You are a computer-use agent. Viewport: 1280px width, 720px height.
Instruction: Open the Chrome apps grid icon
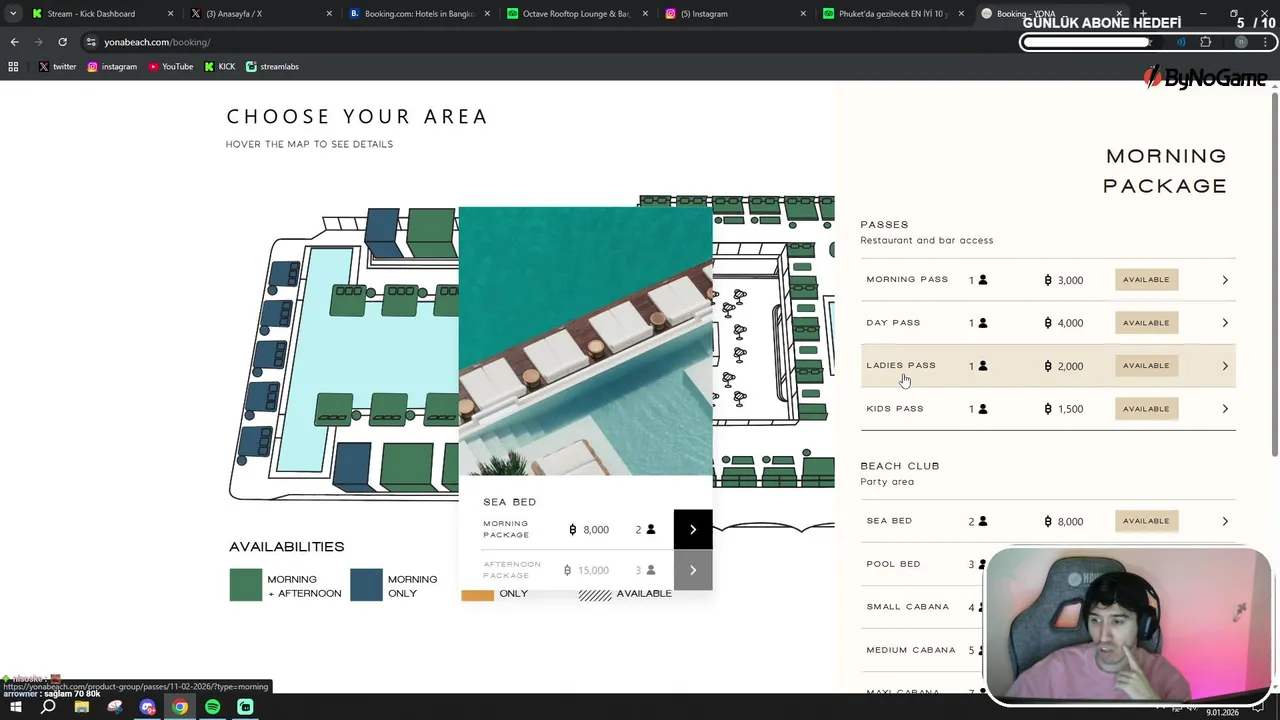click(13, 67)
